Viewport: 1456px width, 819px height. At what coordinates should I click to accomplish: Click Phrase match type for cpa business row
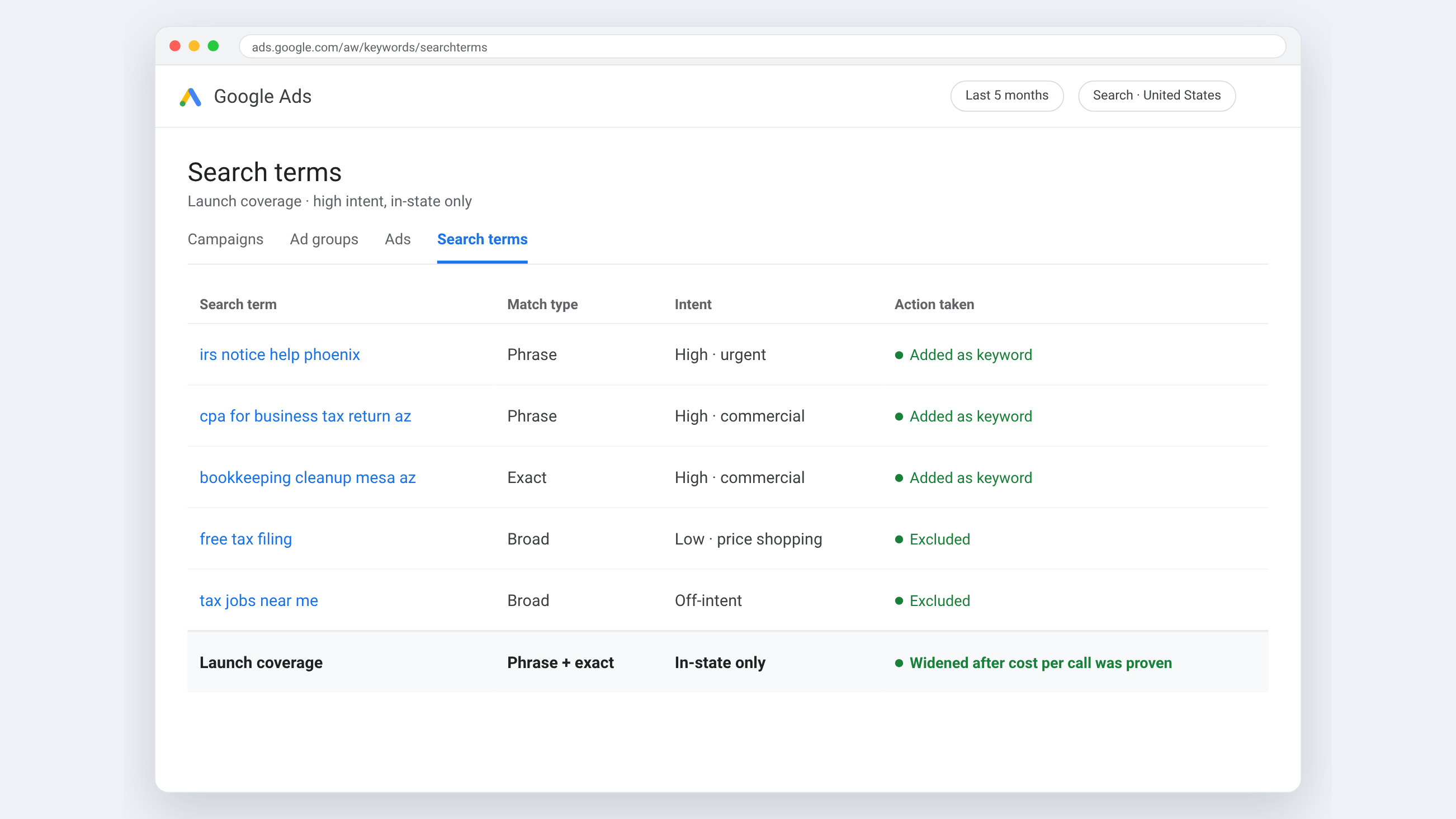point(531,416)
